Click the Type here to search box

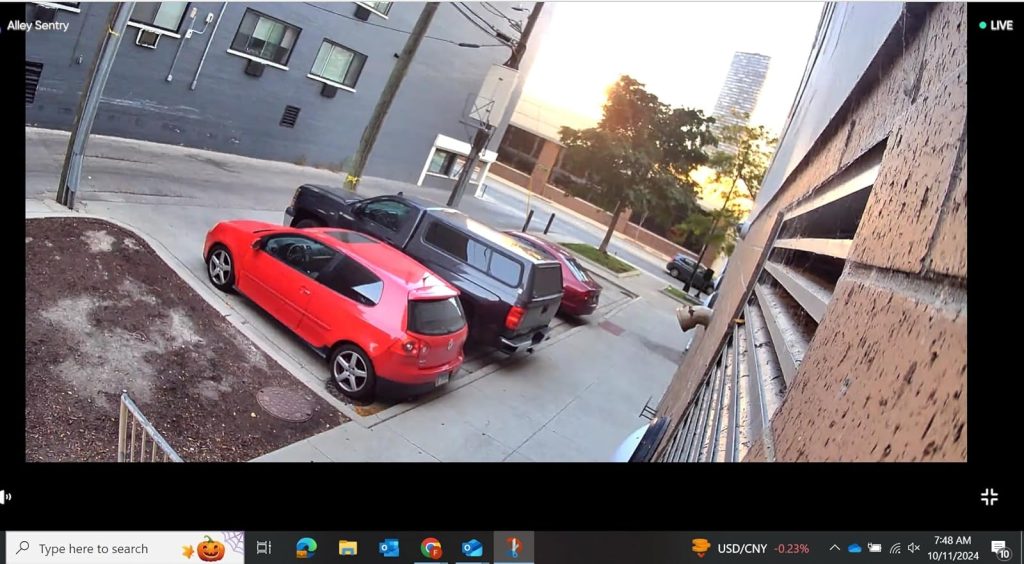coord(124,548)
